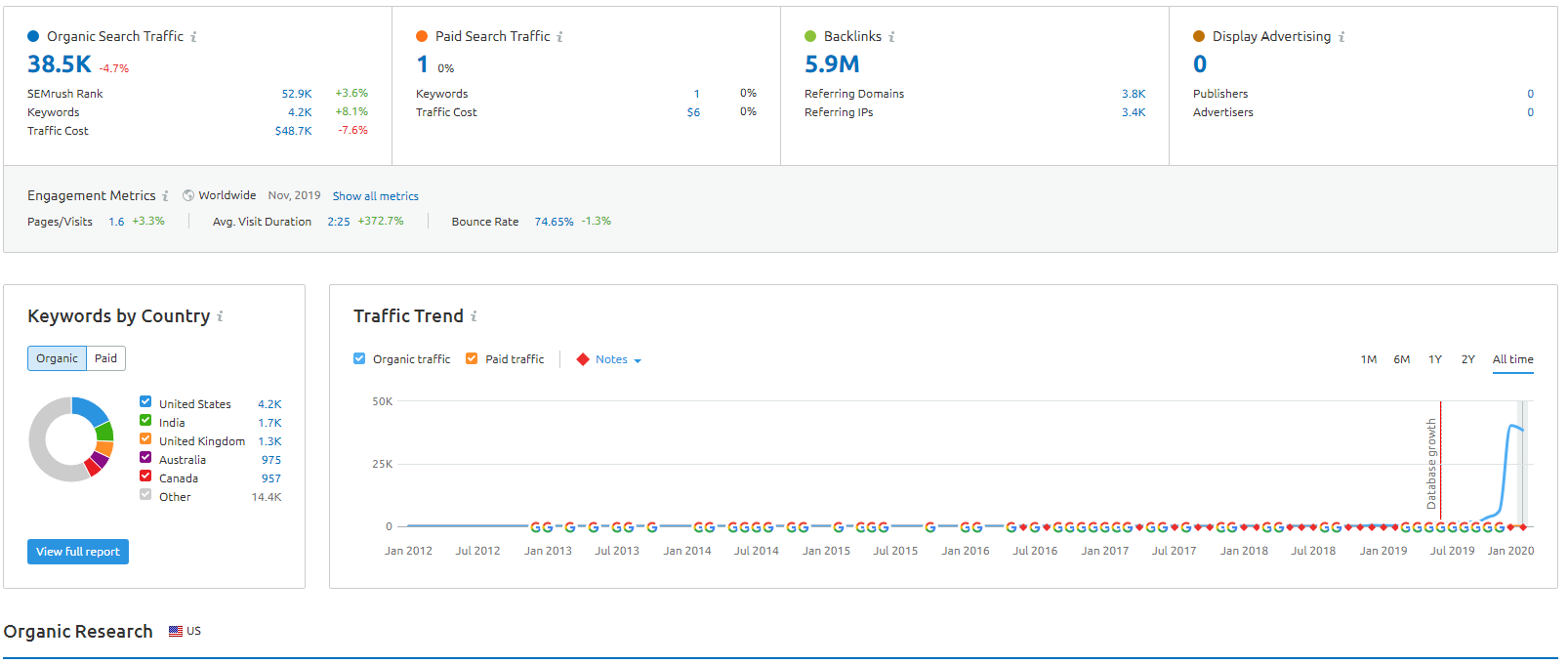The height and width of the screenshot is (664, 1568).
Task: Expand engagement data with Show all metrics
Action: (x=375, y=196)
